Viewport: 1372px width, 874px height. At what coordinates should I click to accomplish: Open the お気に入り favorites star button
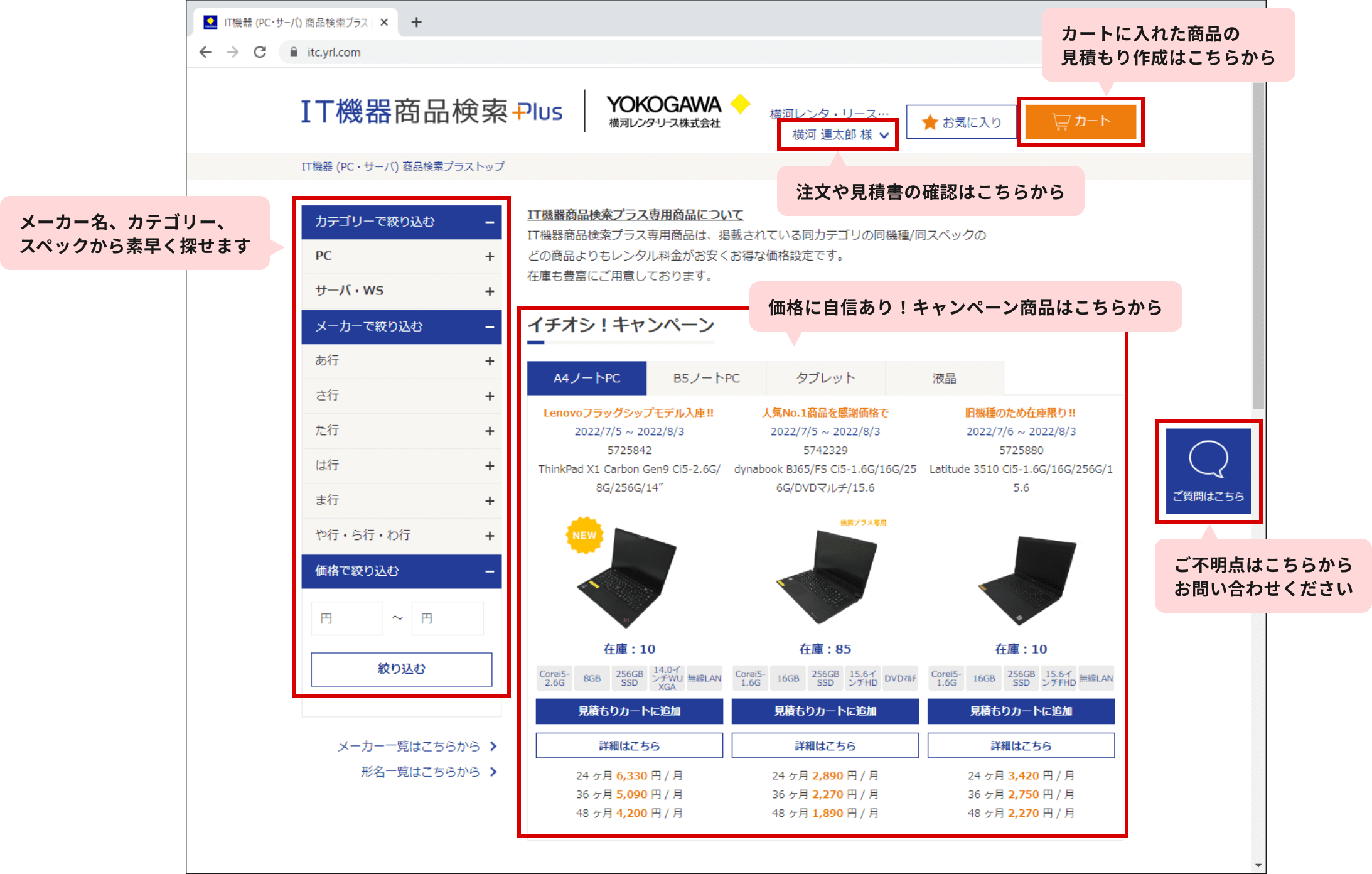click(x=961, y=122)
